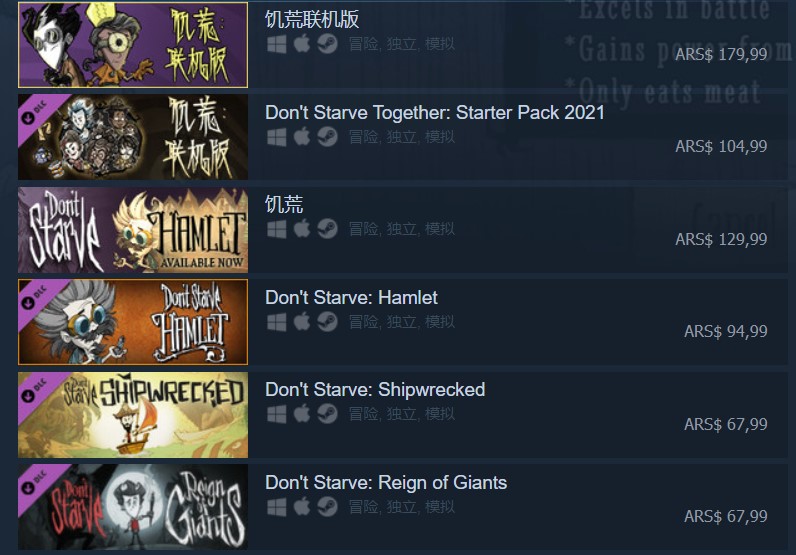The image size is (796, 555).
Task: Open Don't Starve: Hamlet title link
Action: pos(351,298)
